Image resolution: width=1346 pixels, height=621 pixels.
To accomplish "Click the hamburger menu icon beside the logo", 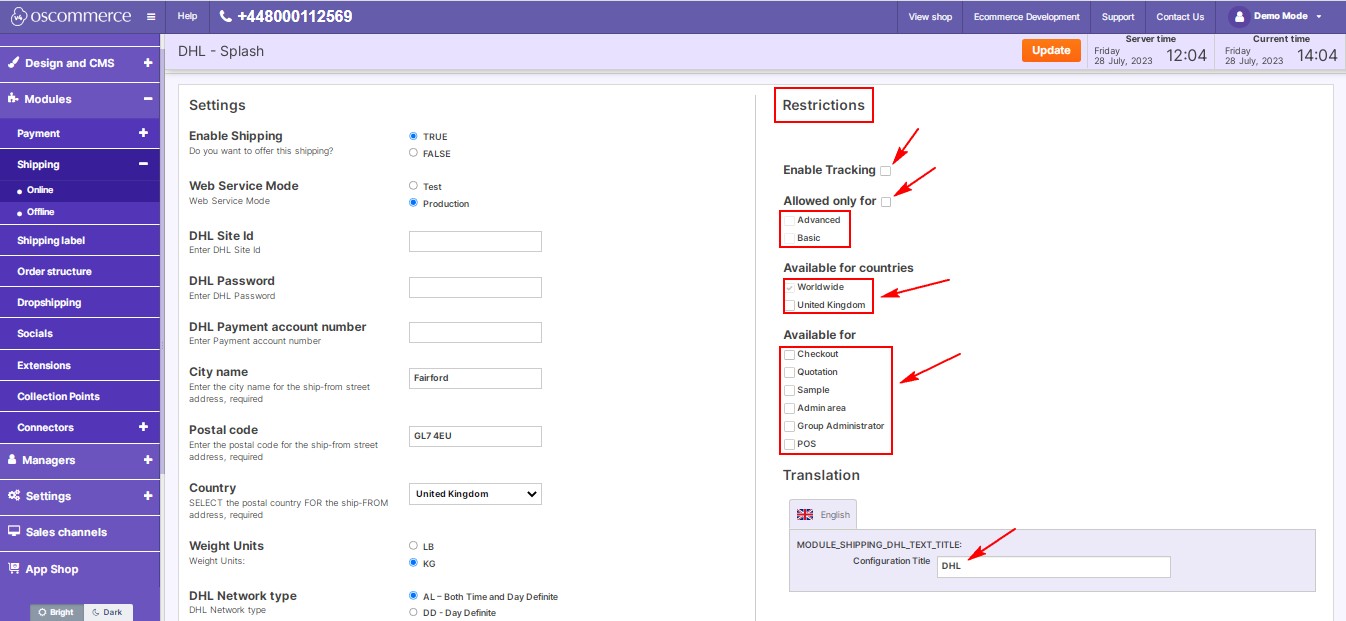I will 150,17.
